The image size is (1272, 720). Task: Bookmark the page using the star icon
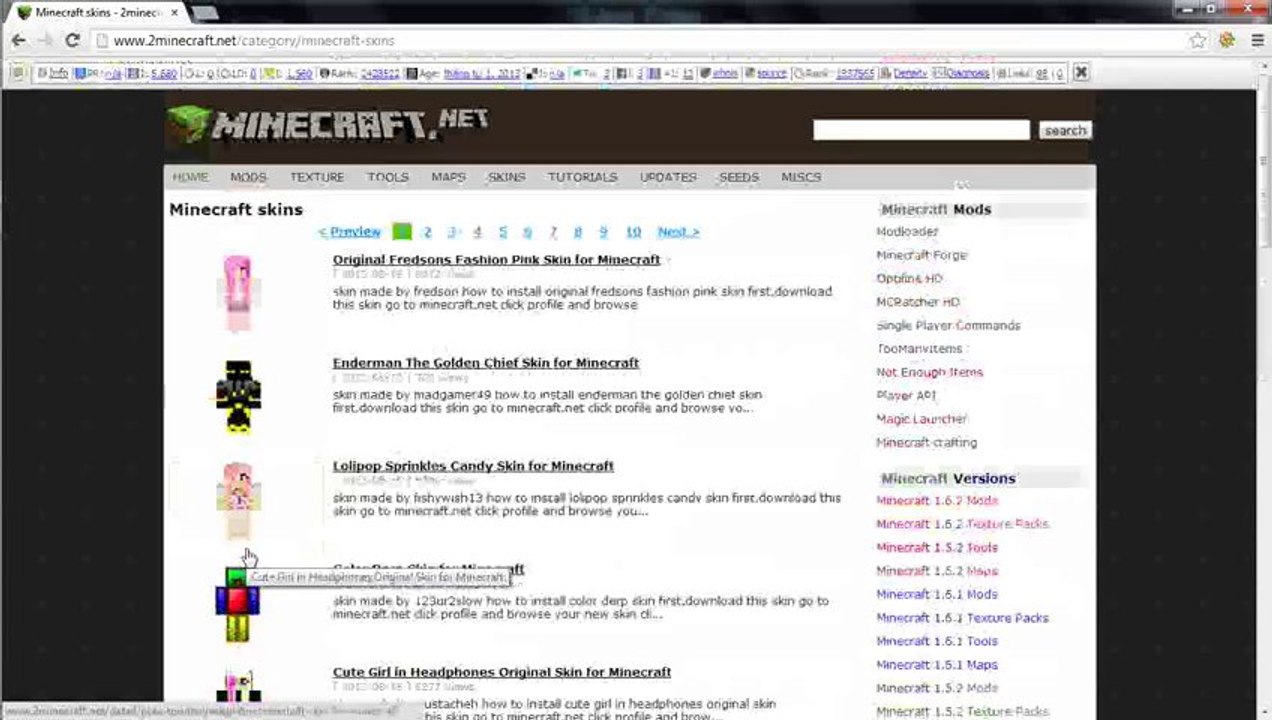[x=1198, y=41]
